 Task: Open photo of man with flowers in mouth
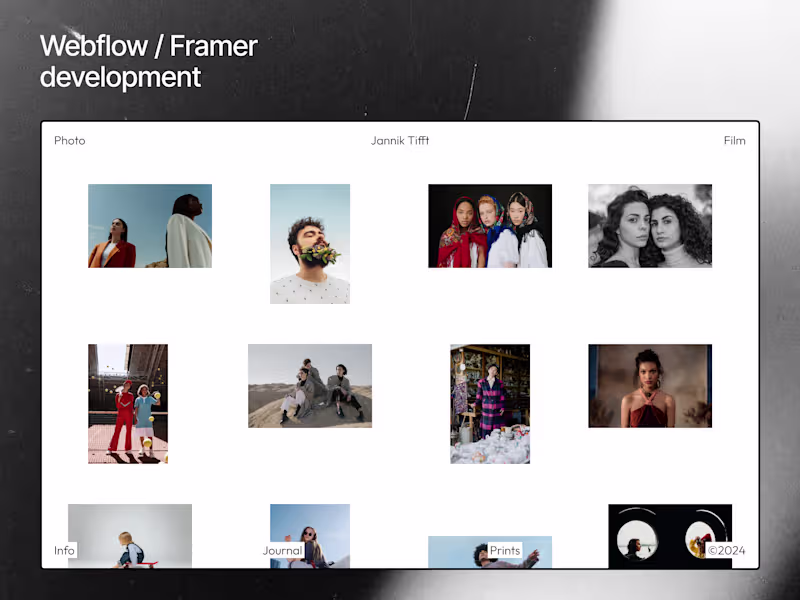coord(310,243)
